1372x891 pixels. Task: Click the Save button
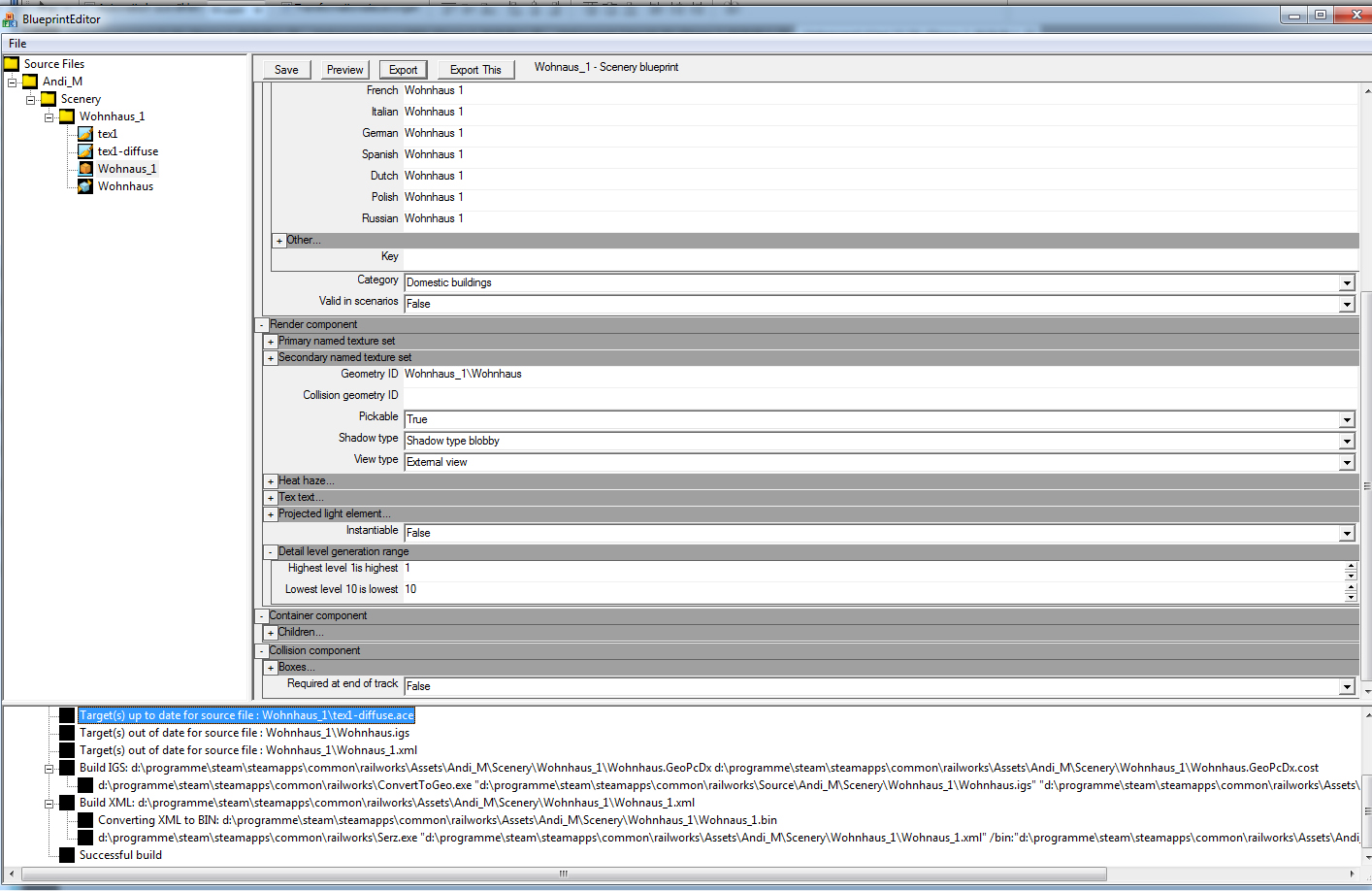(x=286, y=70)
